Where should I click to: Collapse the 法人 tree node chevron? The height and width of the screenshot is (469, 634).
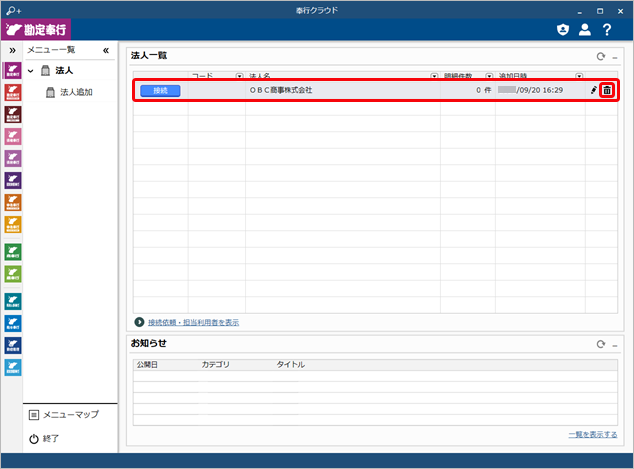pos(31,71)
